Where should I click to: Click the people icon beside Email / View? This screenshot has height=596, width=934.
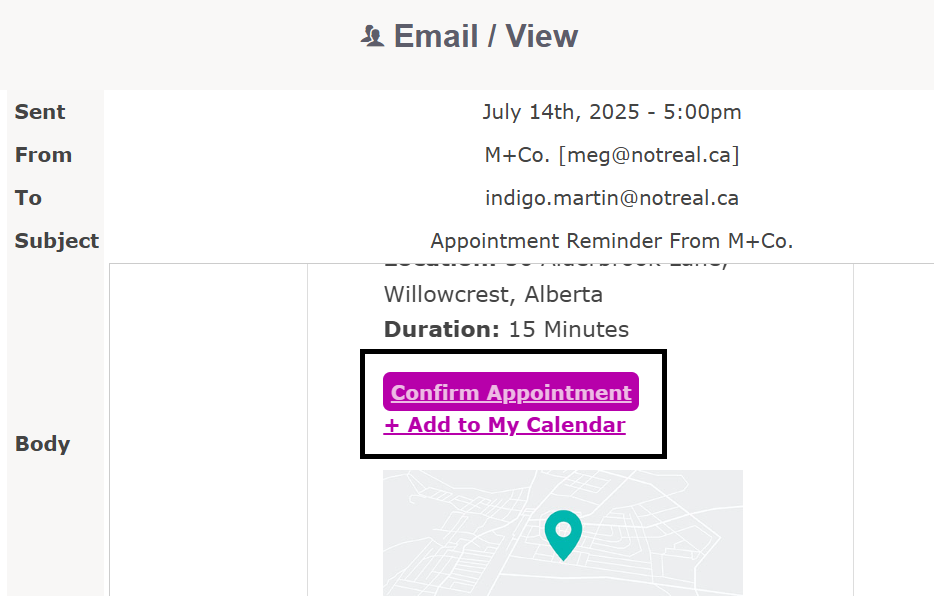372,36
